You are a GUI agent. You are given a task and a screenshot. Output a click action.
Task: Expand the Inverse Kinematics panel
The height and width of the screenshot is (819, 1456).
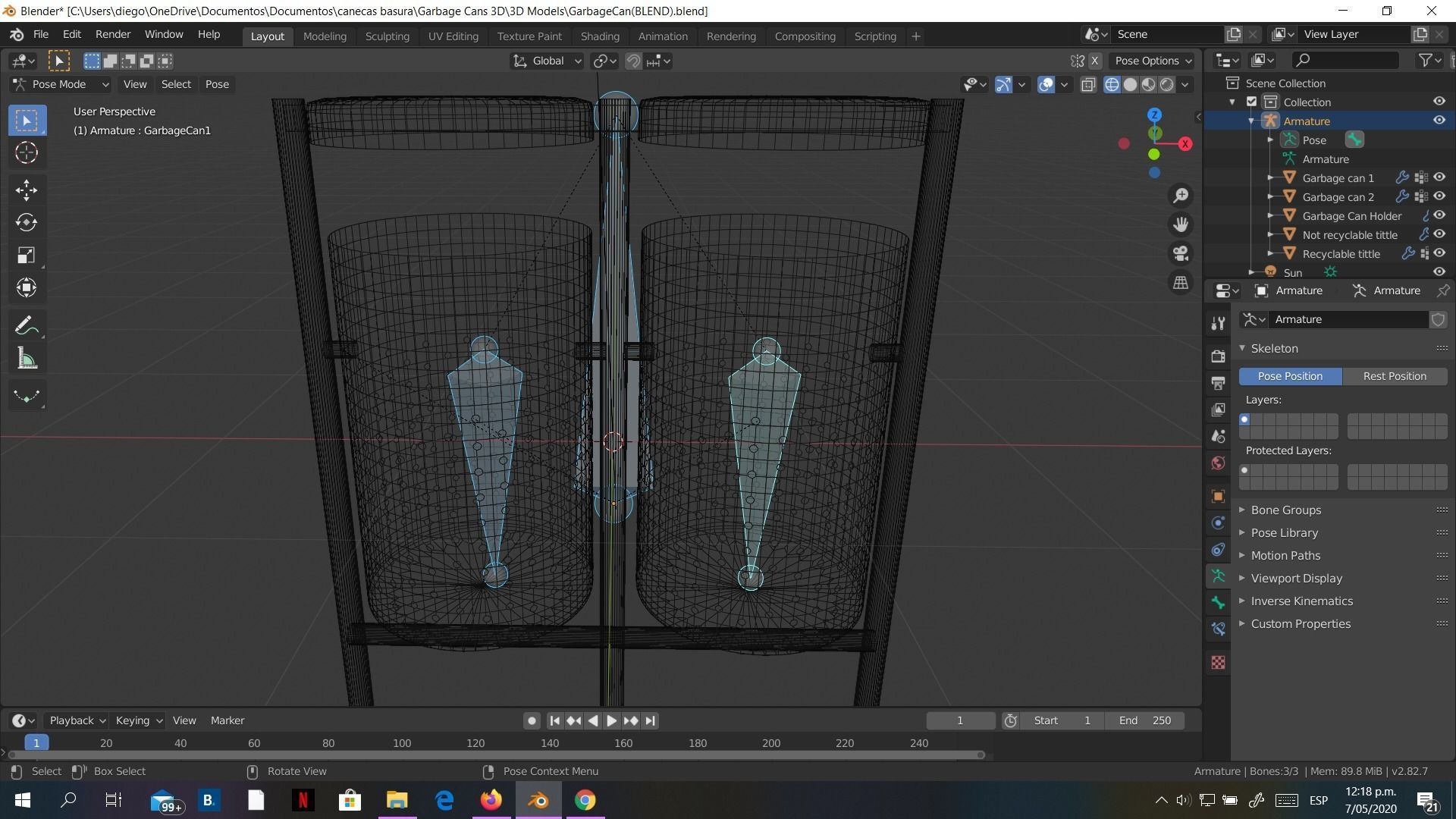click(1301, 601)
